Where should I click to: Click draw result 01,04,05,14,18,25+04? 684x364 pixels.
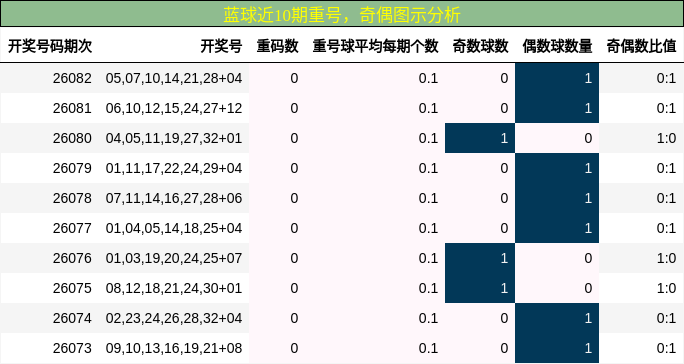(x=174, y=228)
